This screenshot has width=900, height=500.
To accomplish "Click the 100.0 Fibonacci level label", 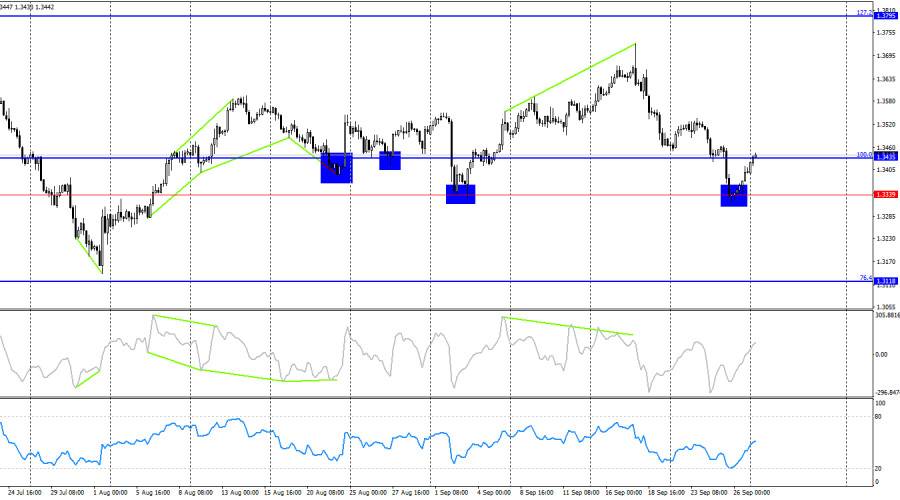I will (865, 154).
